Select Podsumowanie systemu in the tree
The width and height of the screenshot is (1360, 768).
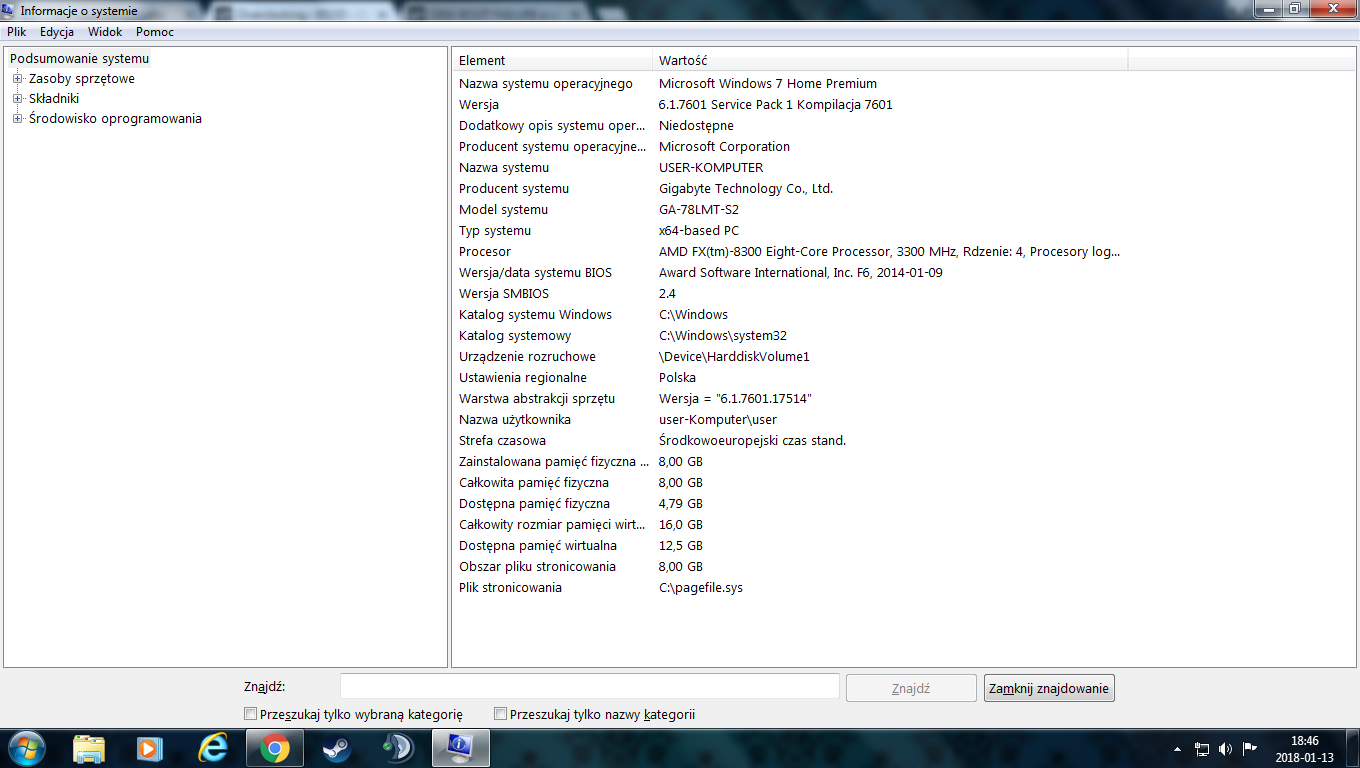pos(79,59)
